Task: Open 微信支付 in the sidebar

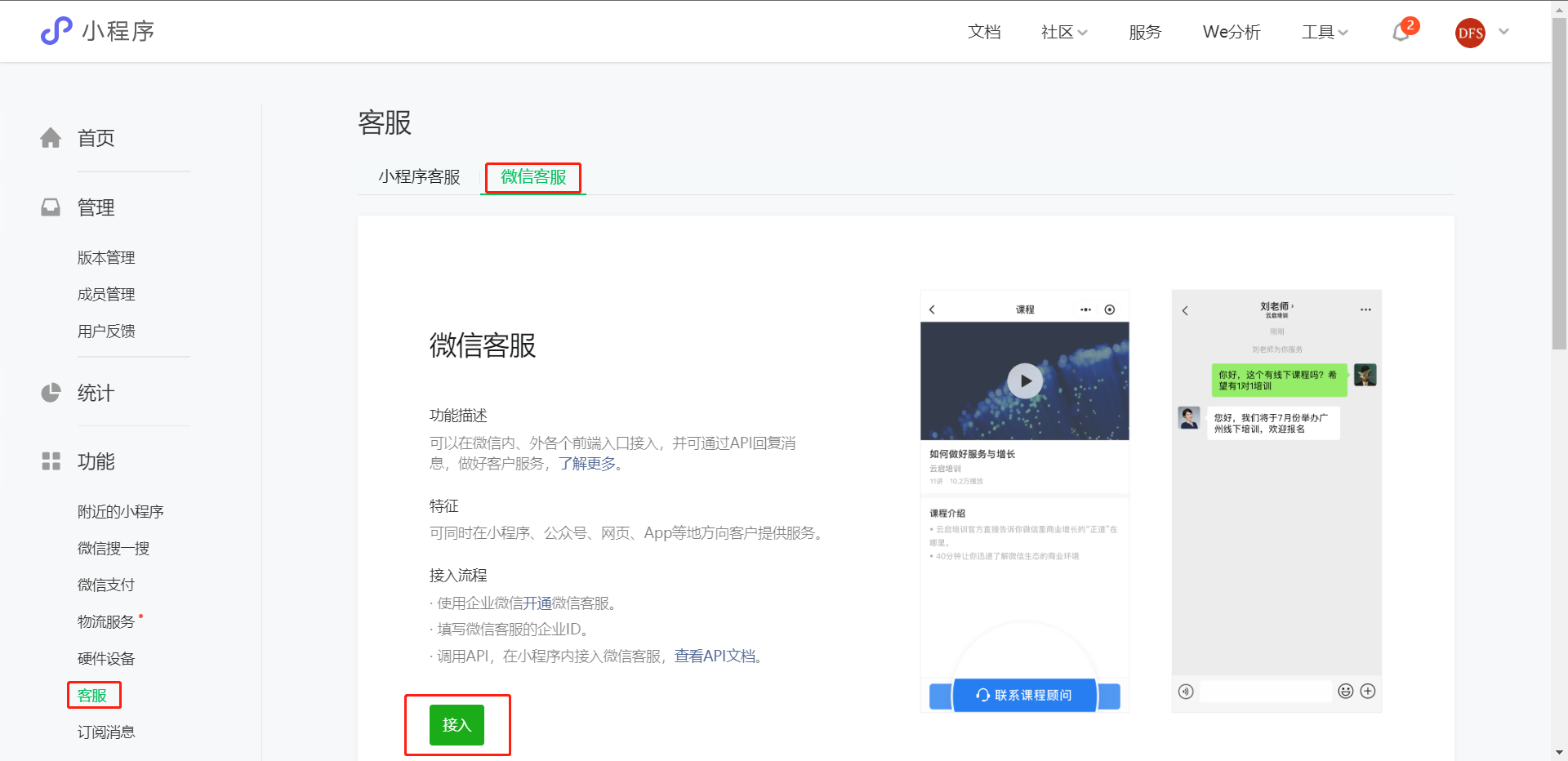Action: click(x=106, y=585)
